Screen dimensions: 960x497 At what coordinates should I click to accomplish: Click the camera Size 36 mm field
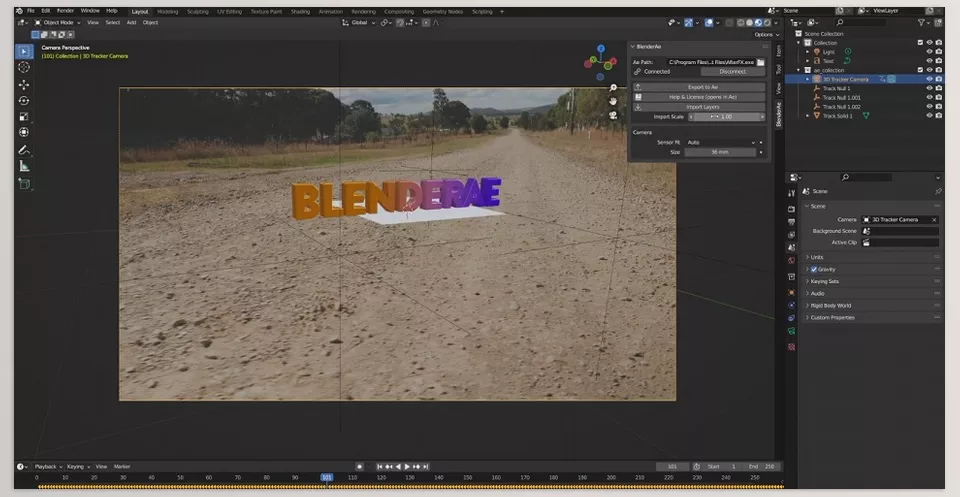pos(720,152)
